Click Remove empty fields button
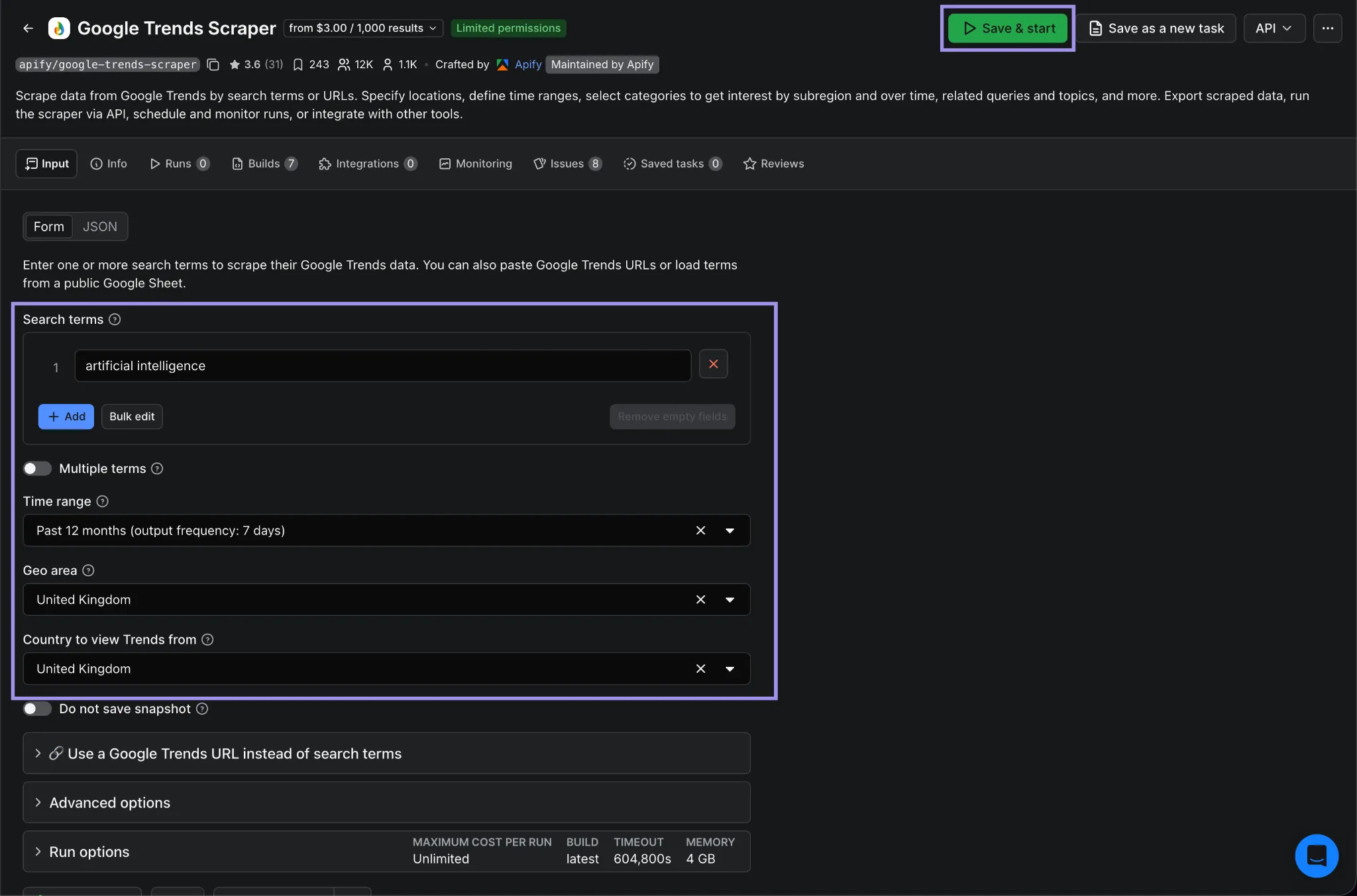 click(x=672, y=417)
